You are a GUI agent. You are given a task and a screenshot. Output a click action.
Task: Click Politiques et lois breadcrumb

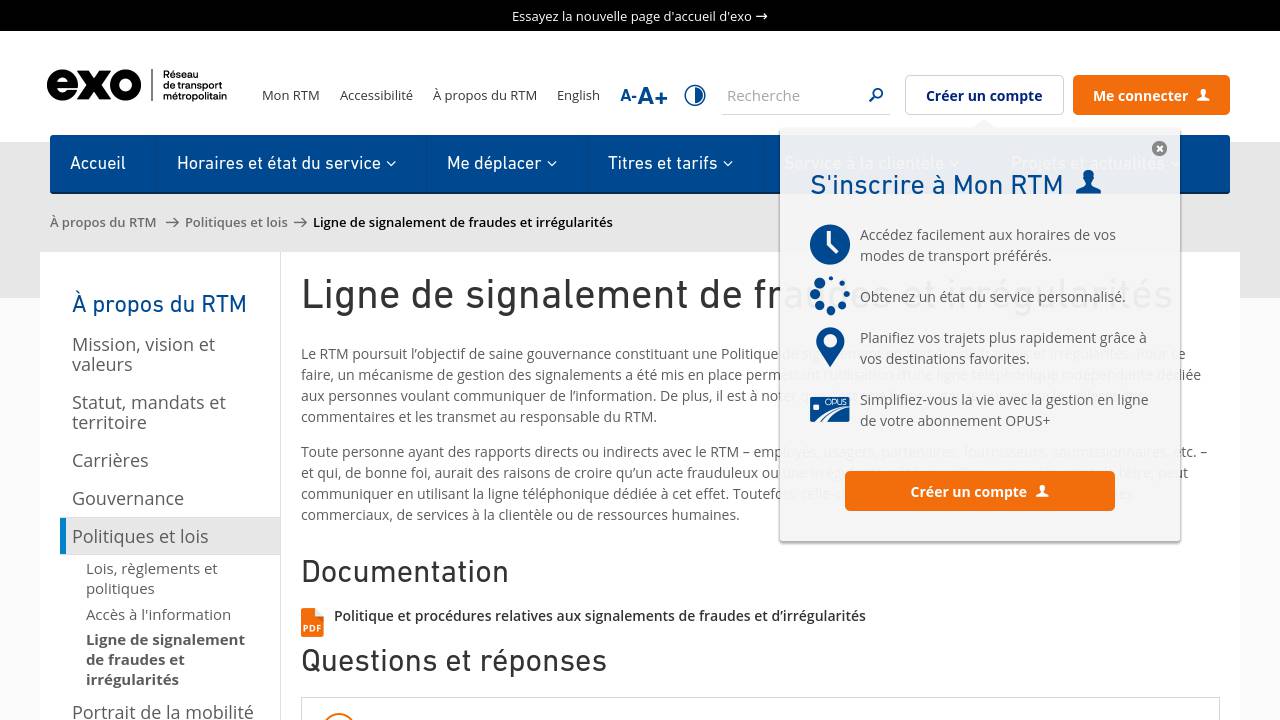point(236,222)
